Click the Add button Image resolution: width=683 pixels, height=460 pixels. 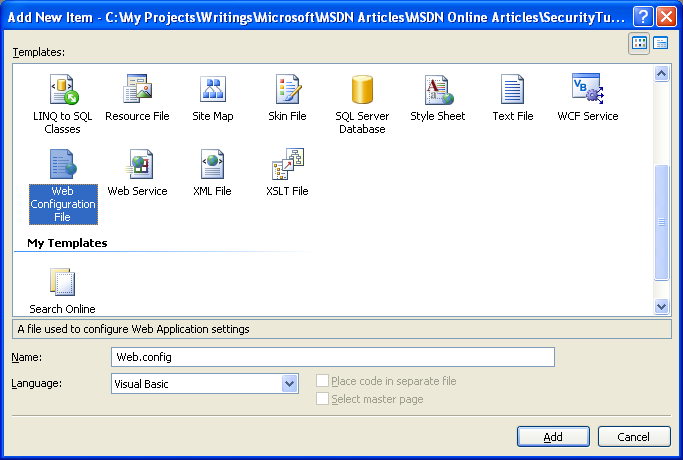553,436
